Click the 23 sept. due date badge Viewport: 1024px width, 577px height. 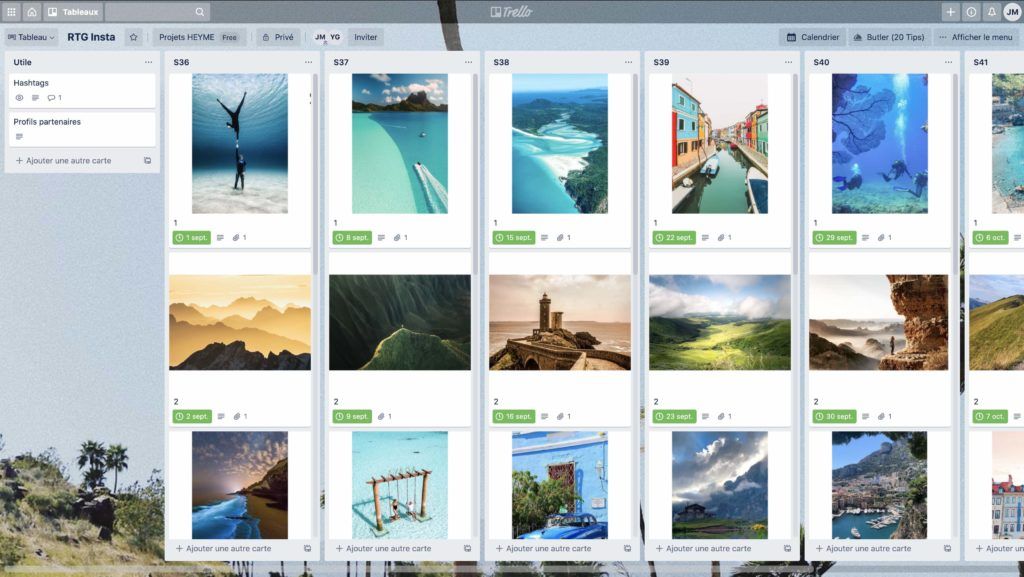click(x=674, y=416)
